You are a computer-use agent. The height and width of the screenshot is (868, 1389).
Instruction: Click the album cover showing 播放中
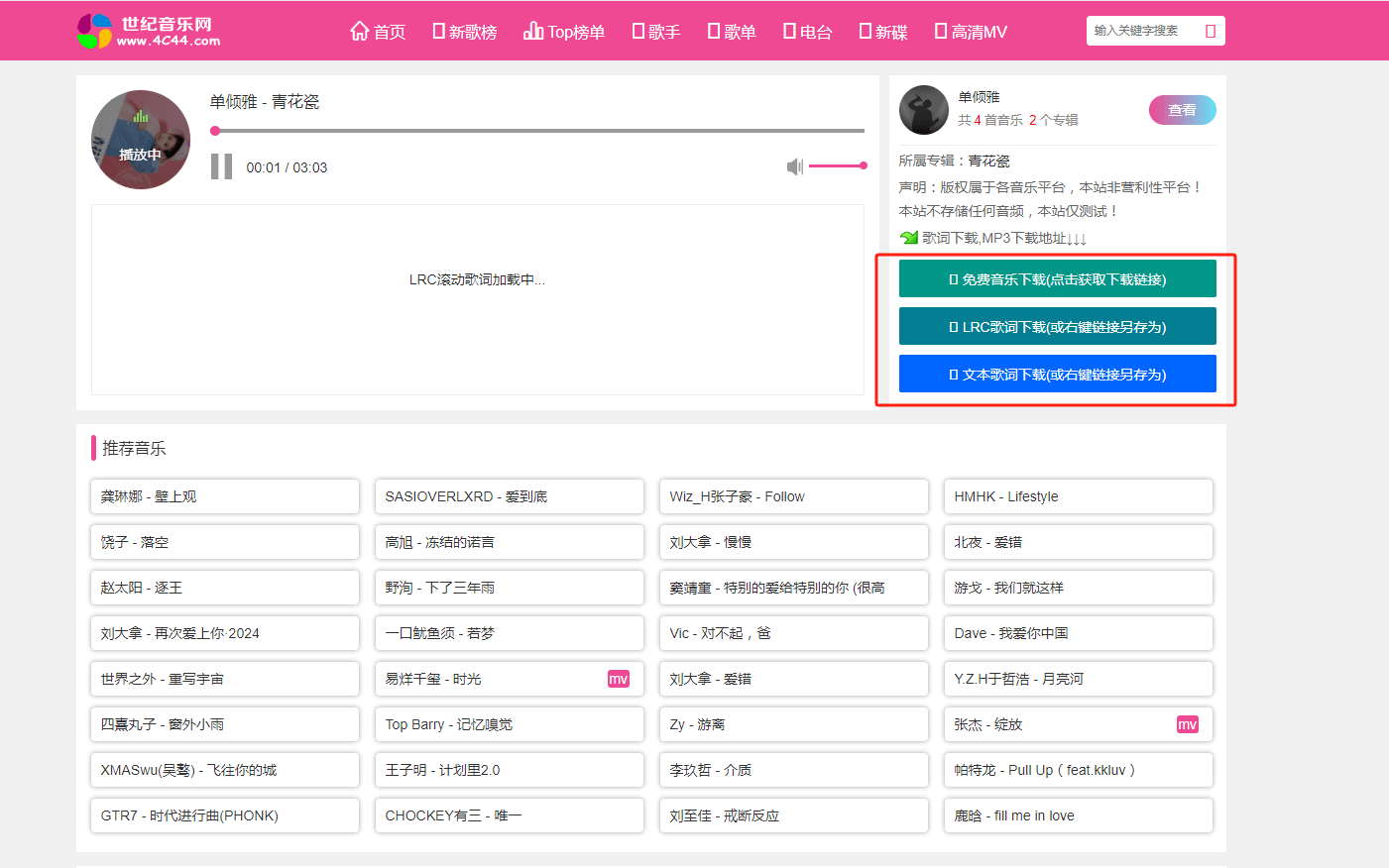(x=141, y=140)
